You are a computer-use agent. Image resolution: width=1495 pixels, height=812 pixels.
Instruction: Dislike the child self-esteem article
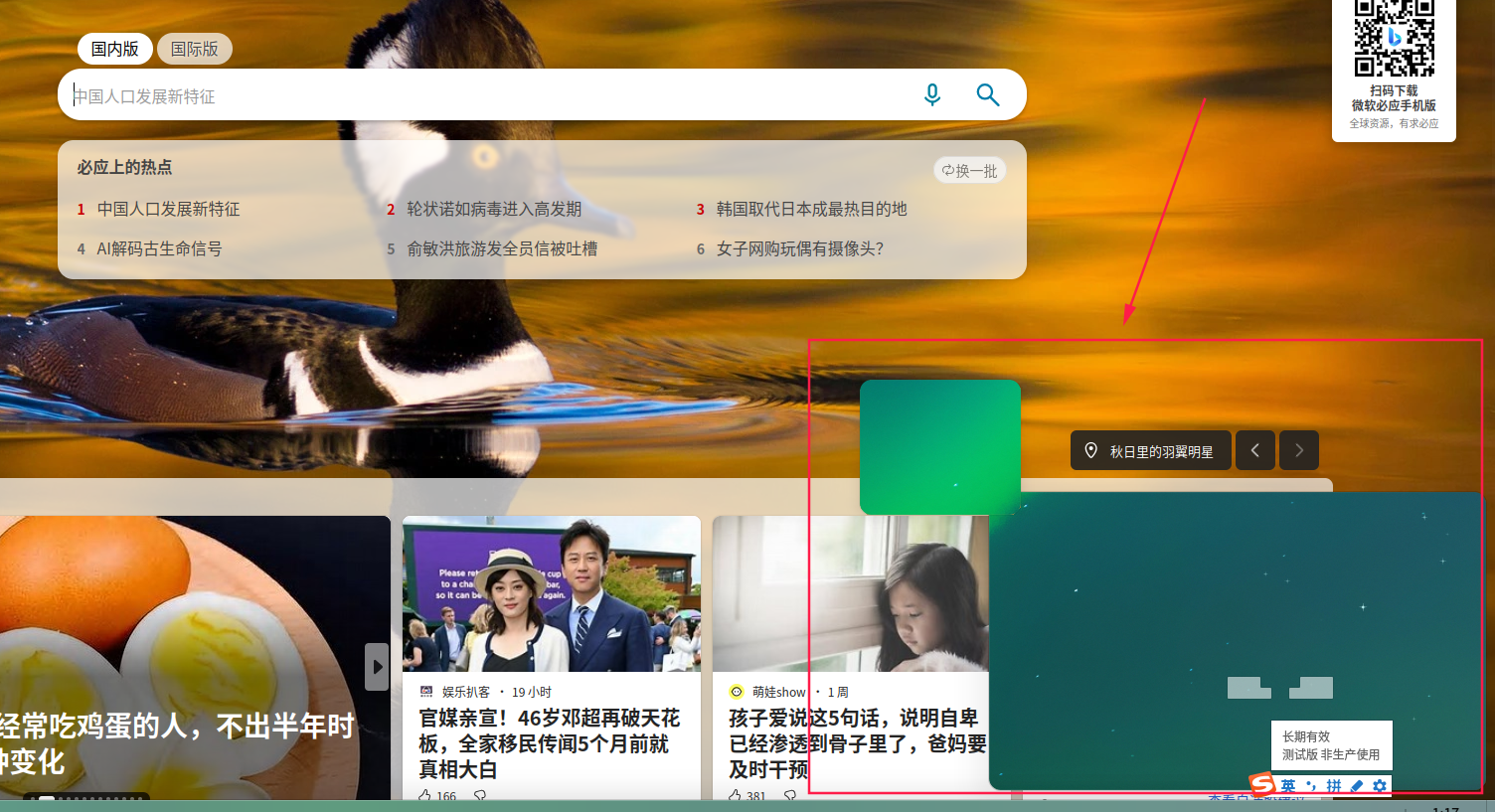tap(790, 796)
